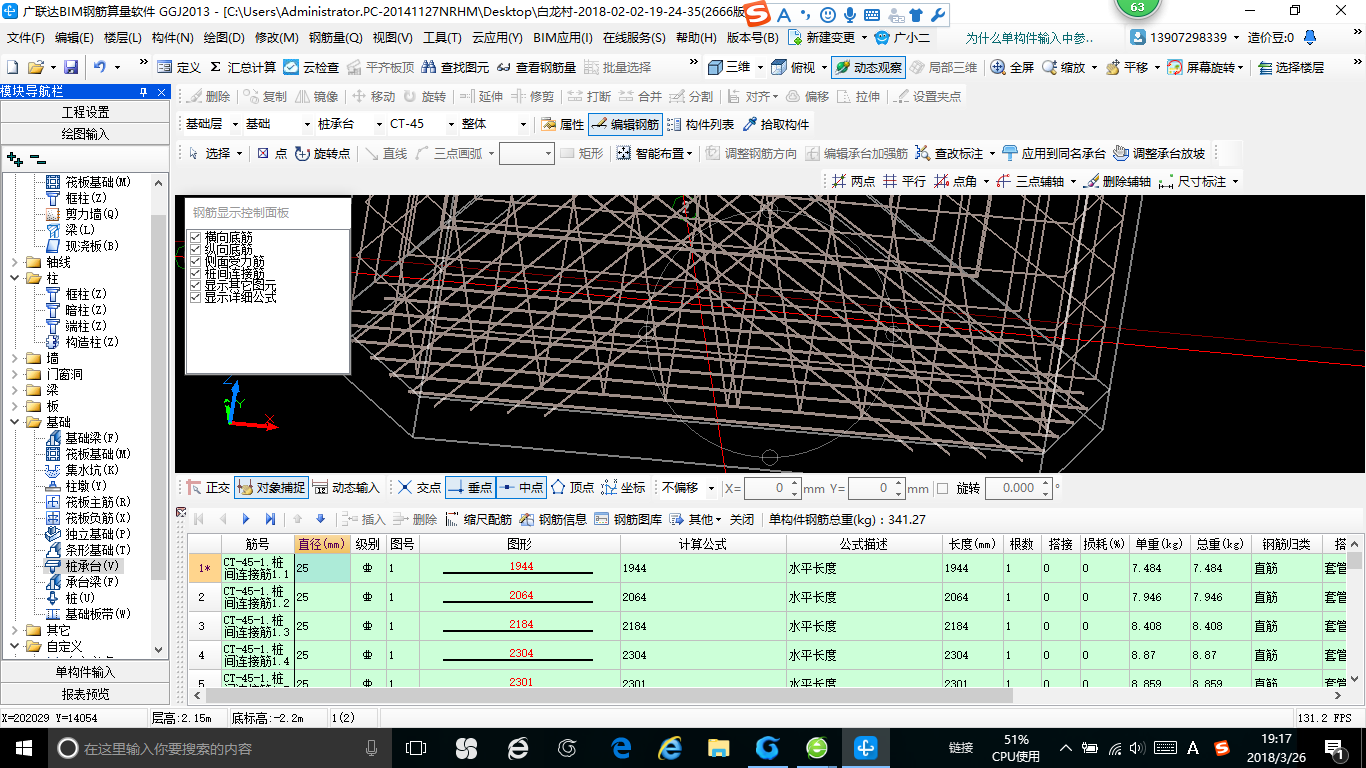Click the X coordinate input field
This screenshot has width=1366, height=768.
coord(772,488)
